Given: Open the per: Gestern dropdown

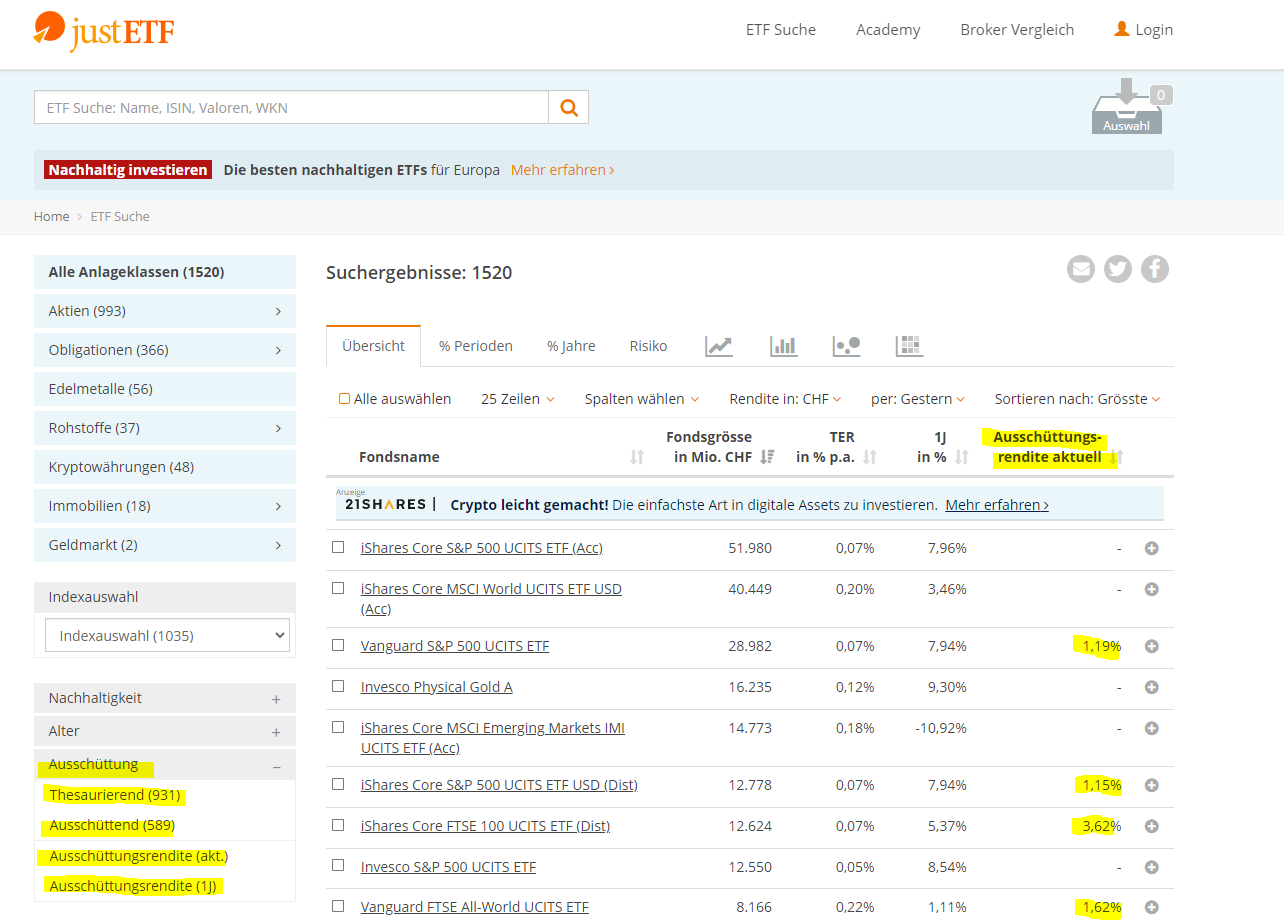Looking at the screenshot, I should [918, 399].
